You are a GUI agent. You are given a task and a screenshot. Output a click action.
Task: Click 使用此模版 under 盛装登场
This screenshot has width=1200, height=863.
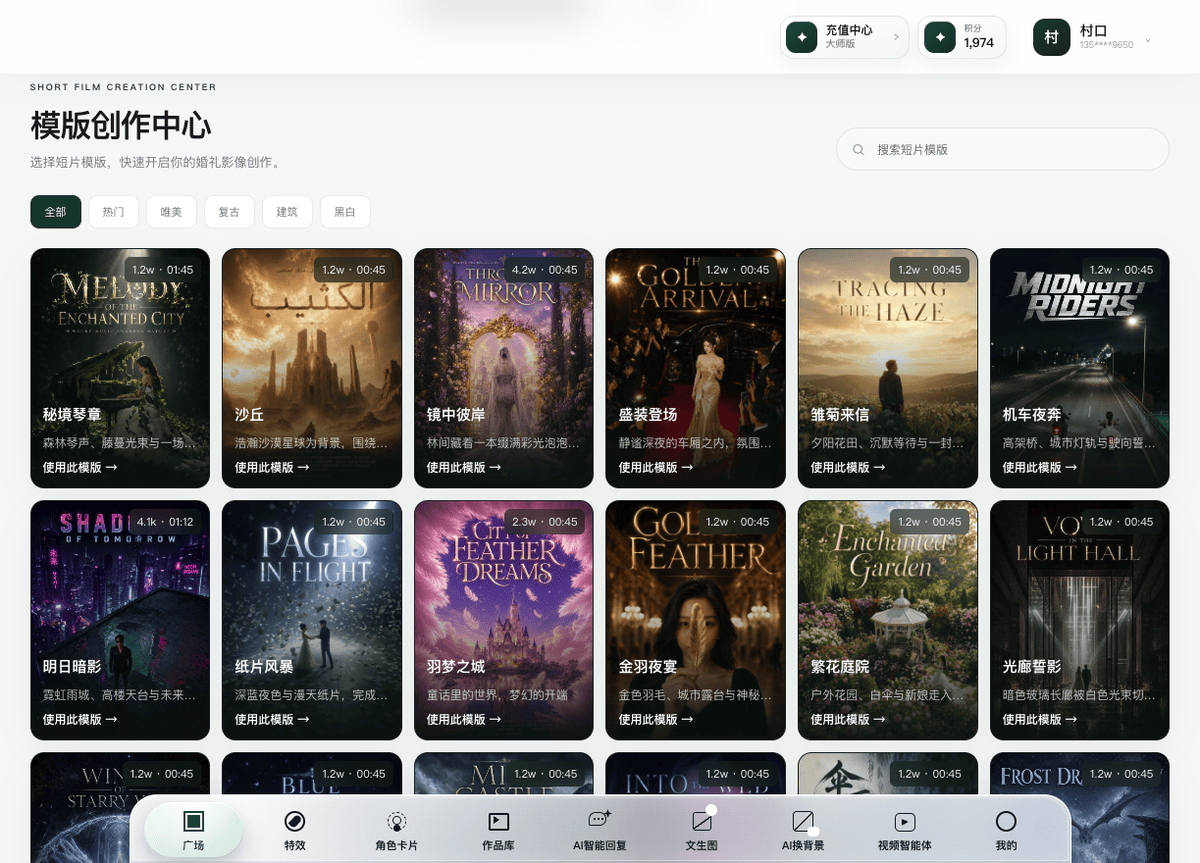656,467
